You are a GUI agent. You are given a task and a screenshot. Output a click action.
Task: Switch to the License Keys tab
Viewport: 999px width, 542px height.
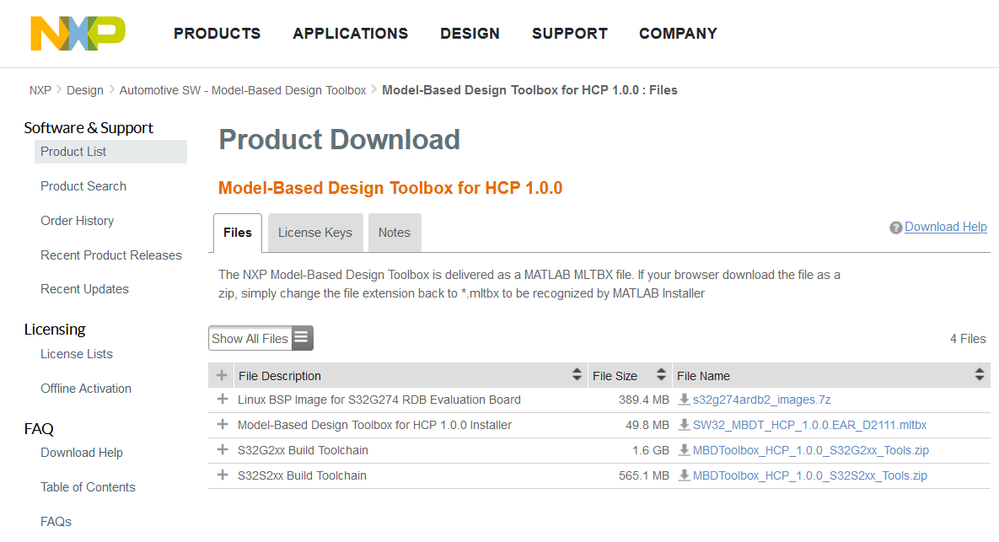pyautogui.click(x=315, y=232)
